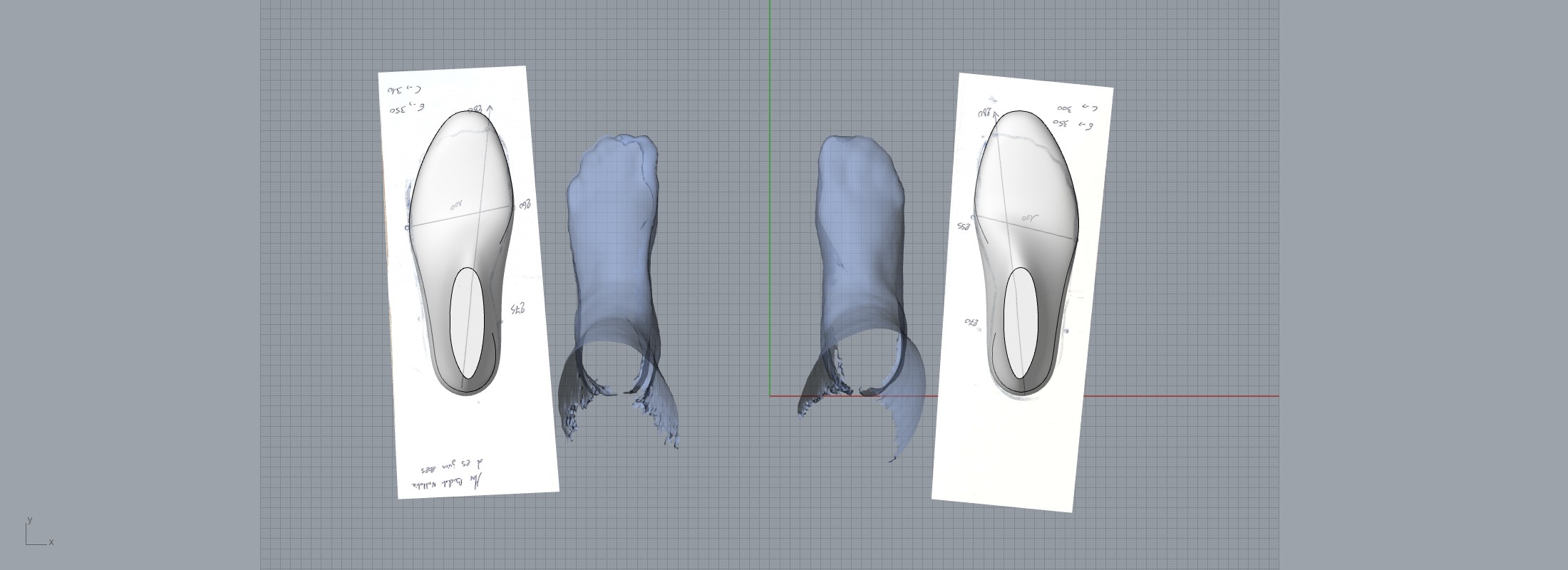Click the 245 measurement on left sheet
The image size is (1568, 570).
(518, 309)
